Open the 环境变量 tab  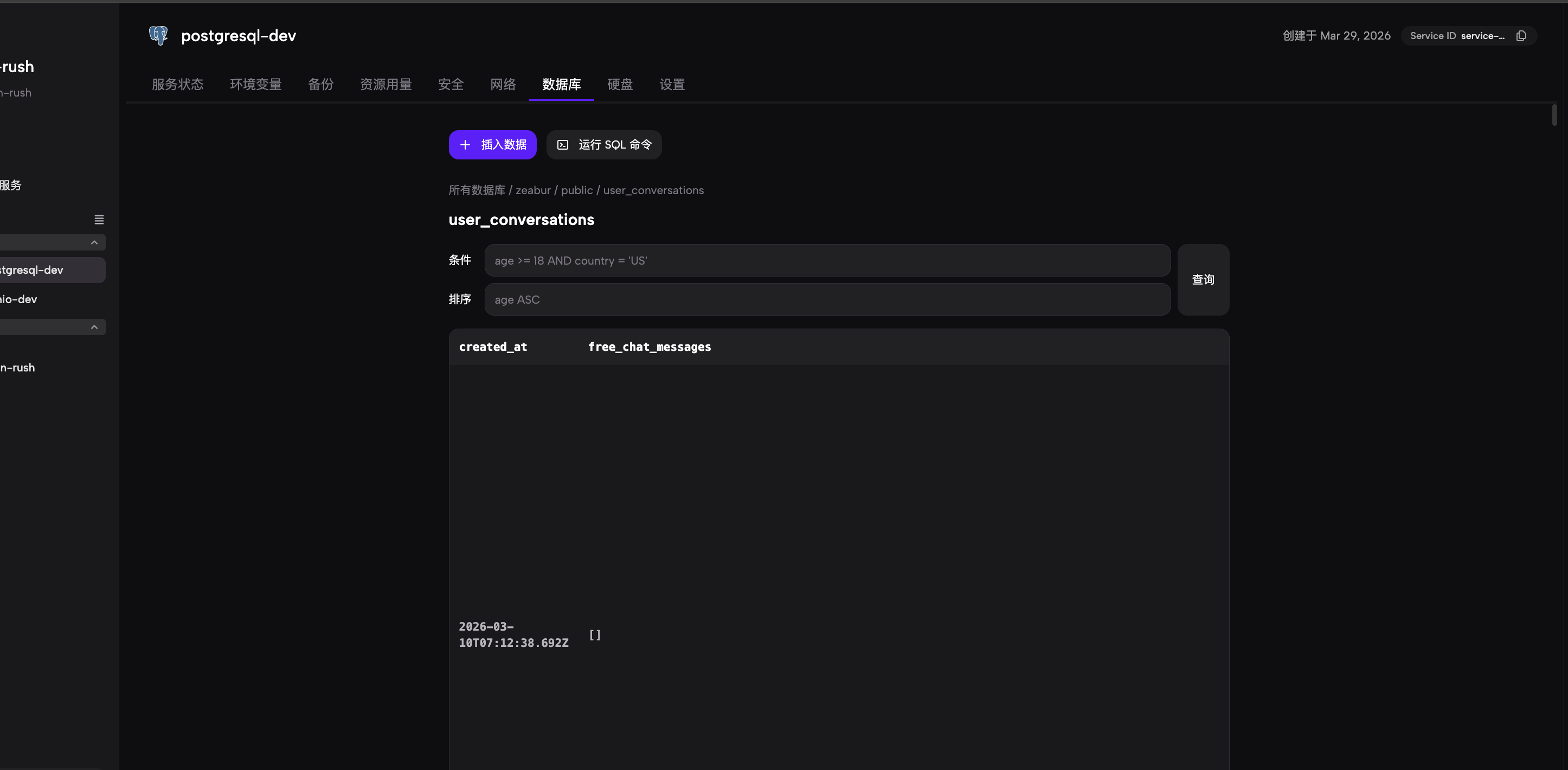256,85
